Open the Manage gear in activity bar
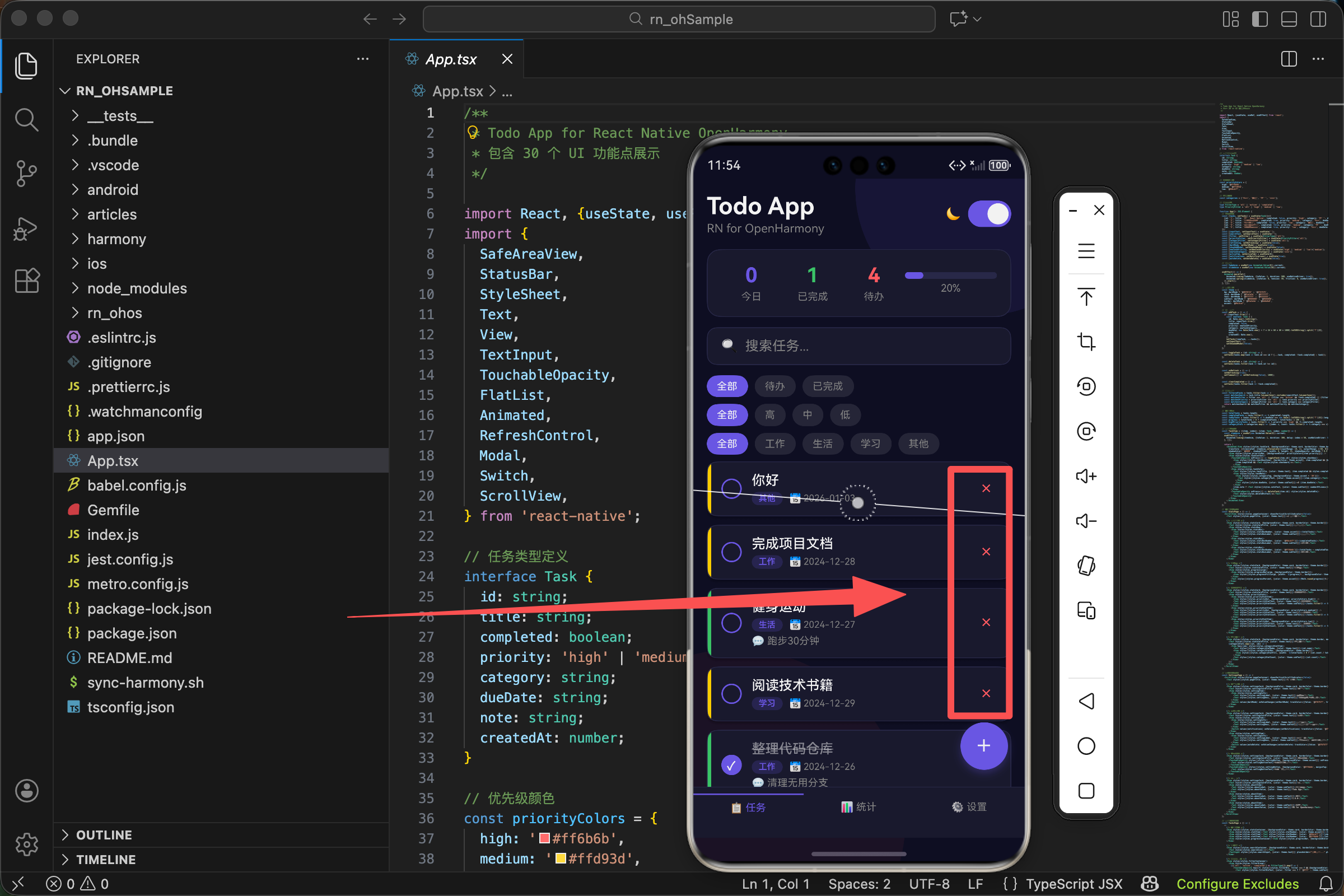 26,843
